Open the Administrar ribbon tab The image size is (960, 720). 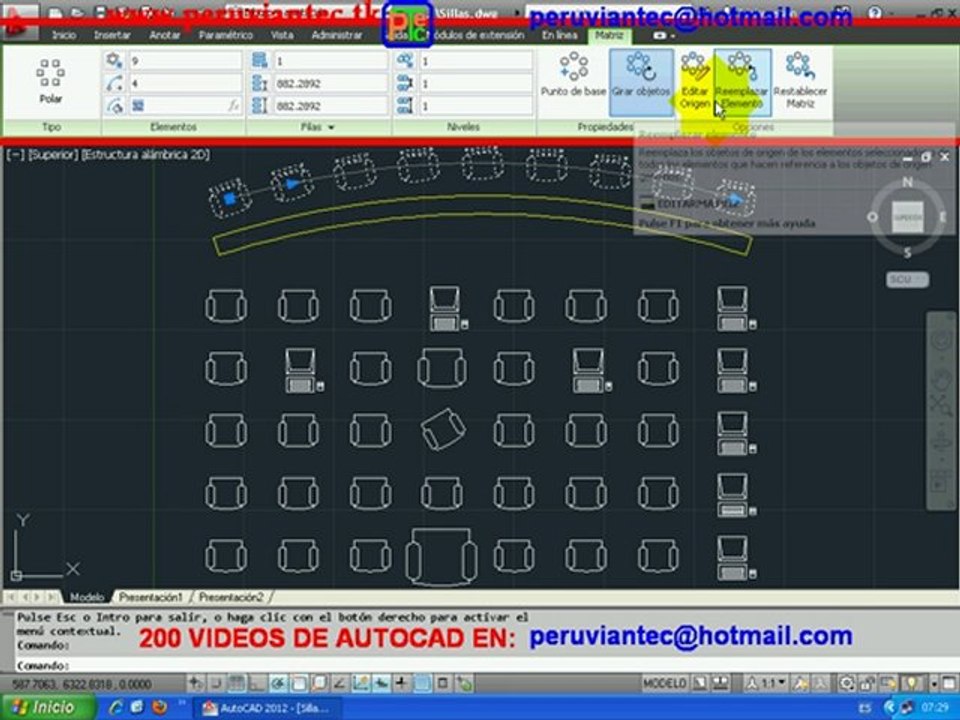click(337, 36)
